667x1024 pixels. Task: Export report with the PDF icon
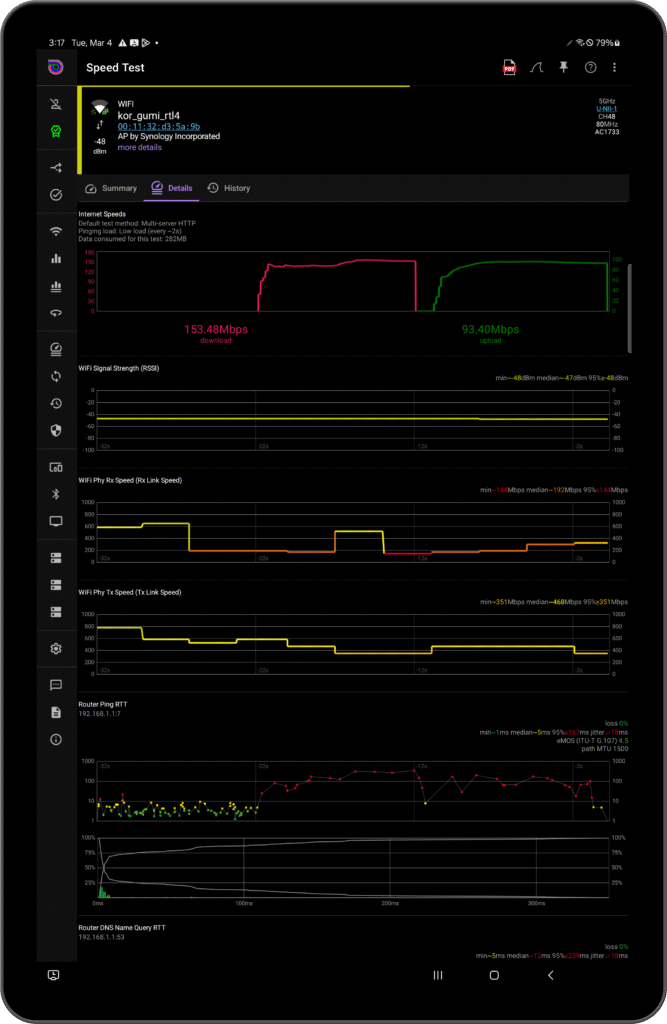(509, 67)
